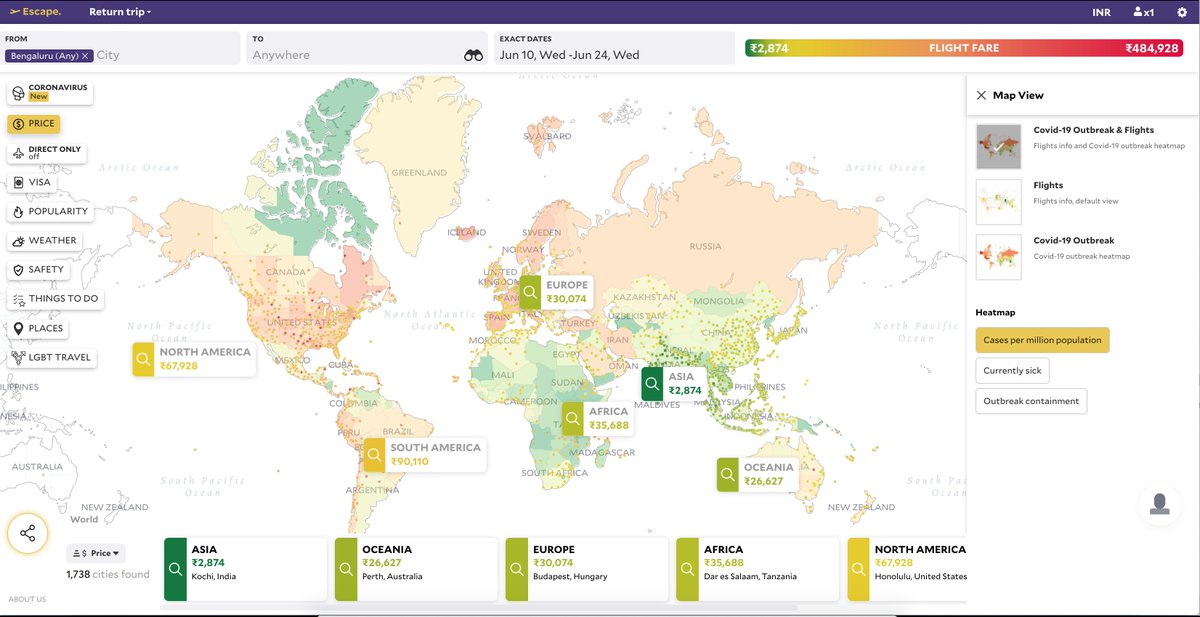Screen dimensions: 1200x617
Task: Click Map View panel heading
Action: point(1018,95)
